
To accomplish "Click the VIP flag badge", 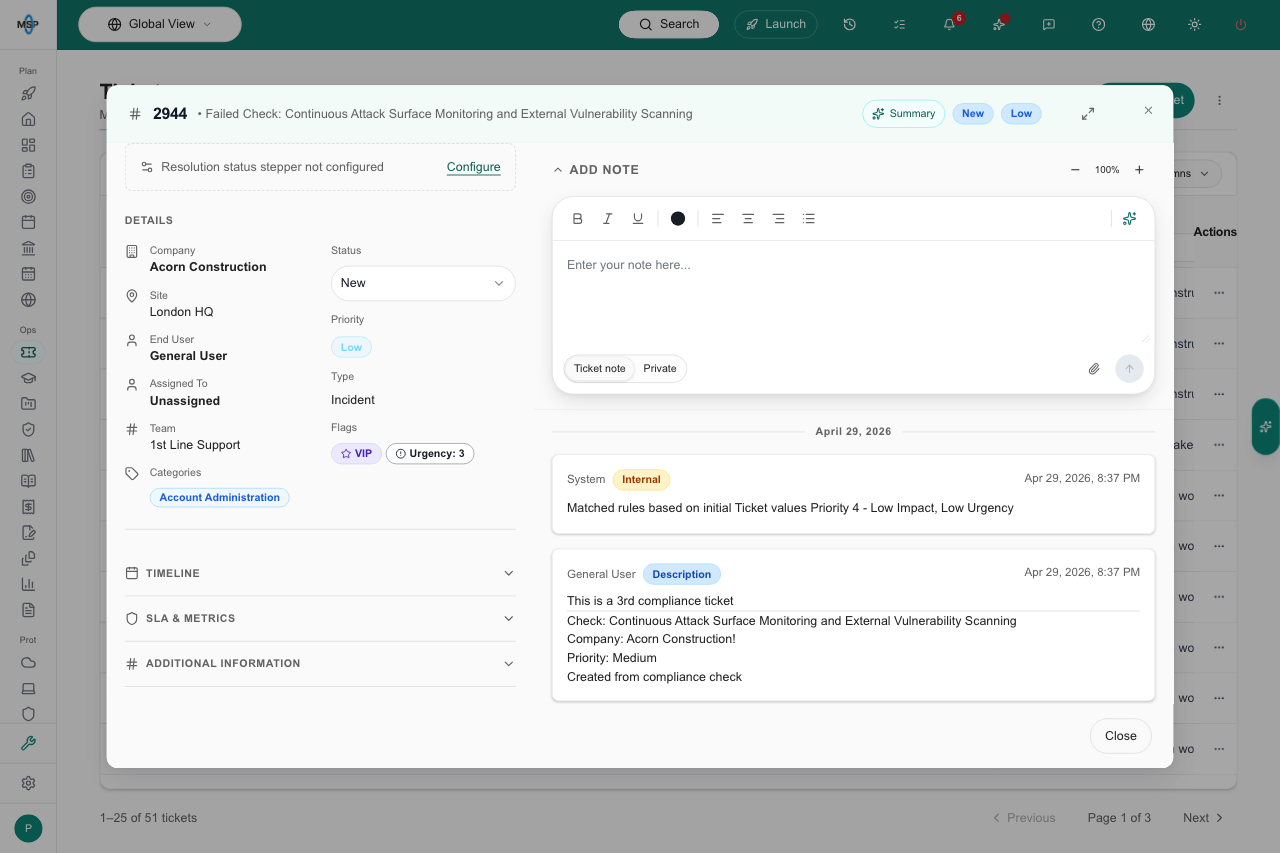I will [356, 454].
